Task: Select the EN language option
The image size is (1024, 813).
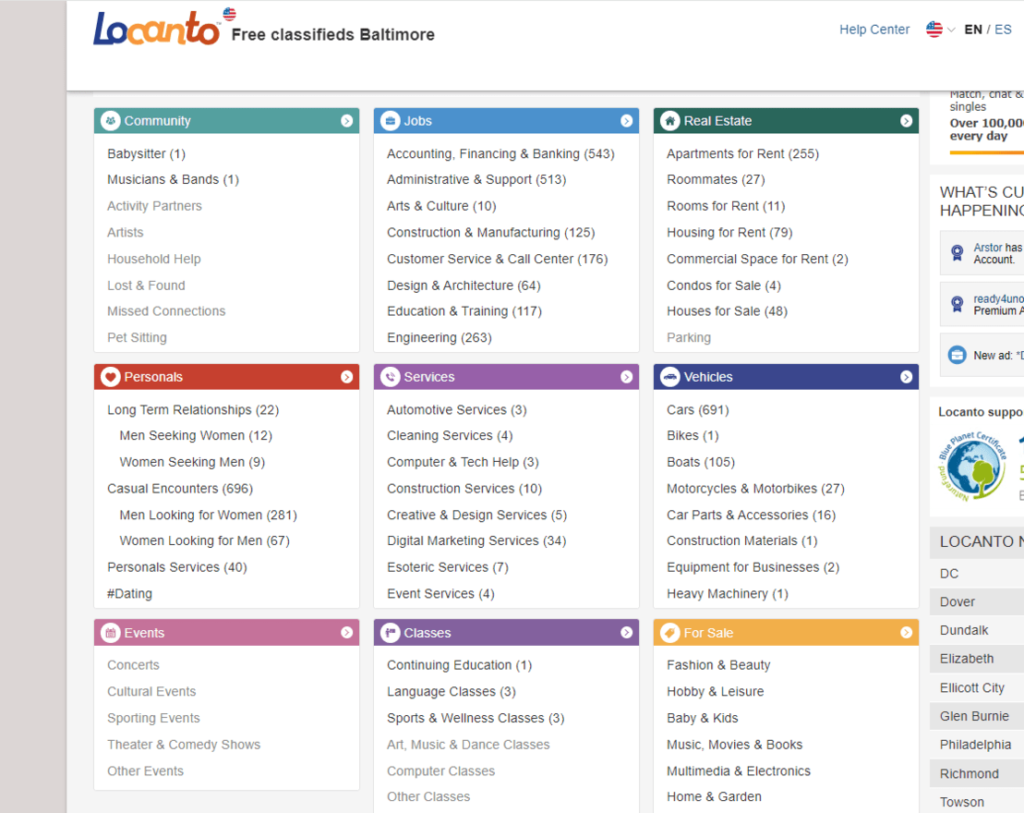Action: [973, 29]
